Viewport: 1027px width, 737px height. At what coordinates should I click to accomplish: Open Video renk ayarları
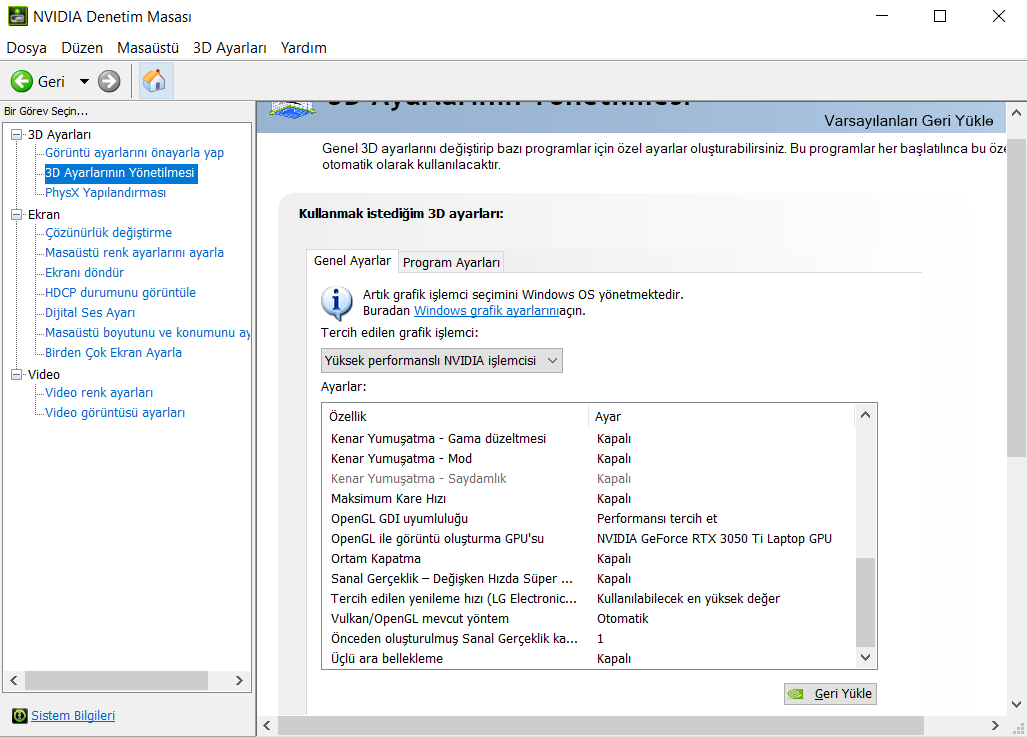(x=99, y=392)
